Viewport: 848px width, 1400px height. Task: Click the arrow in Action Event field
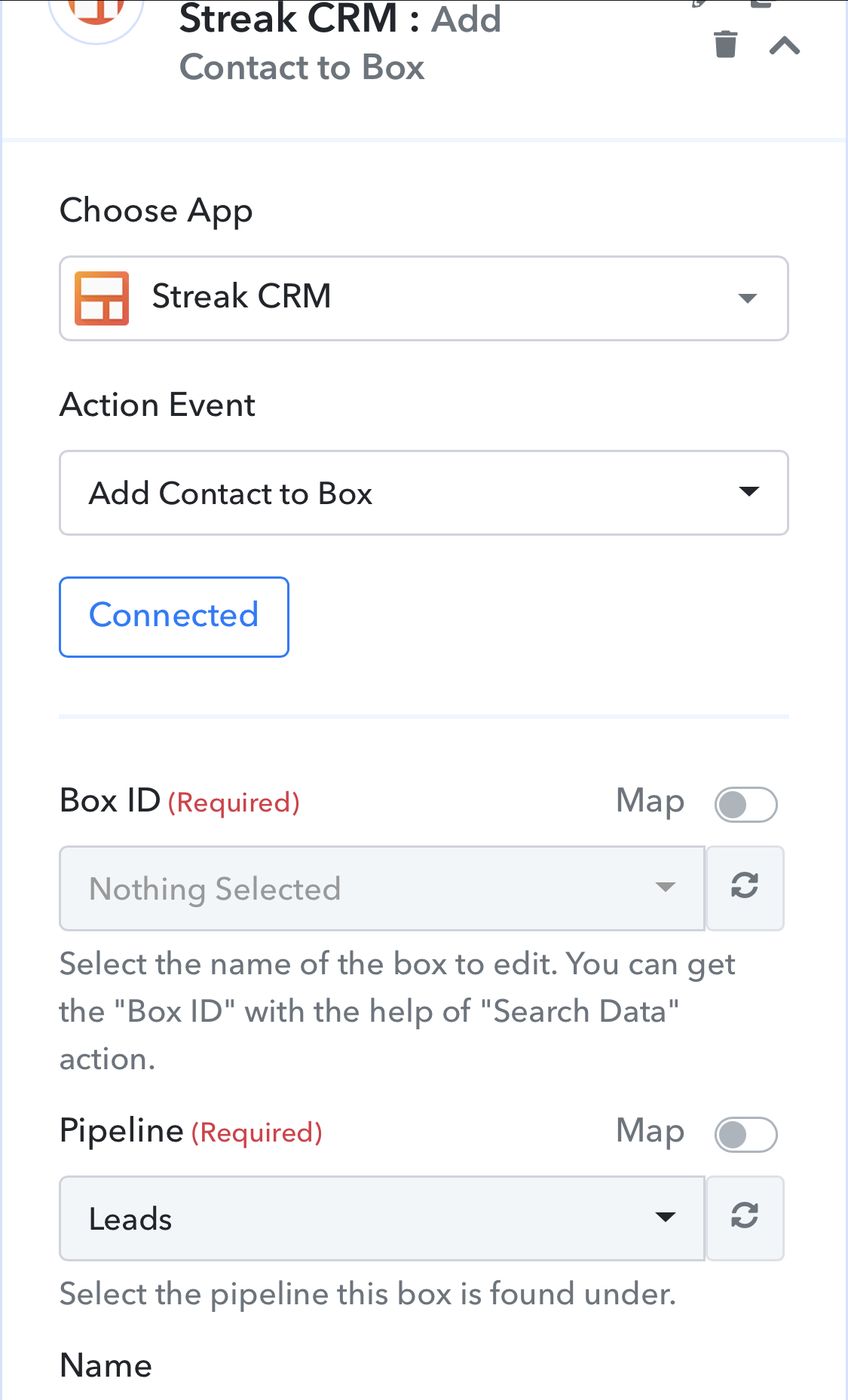tap(749, 492)
